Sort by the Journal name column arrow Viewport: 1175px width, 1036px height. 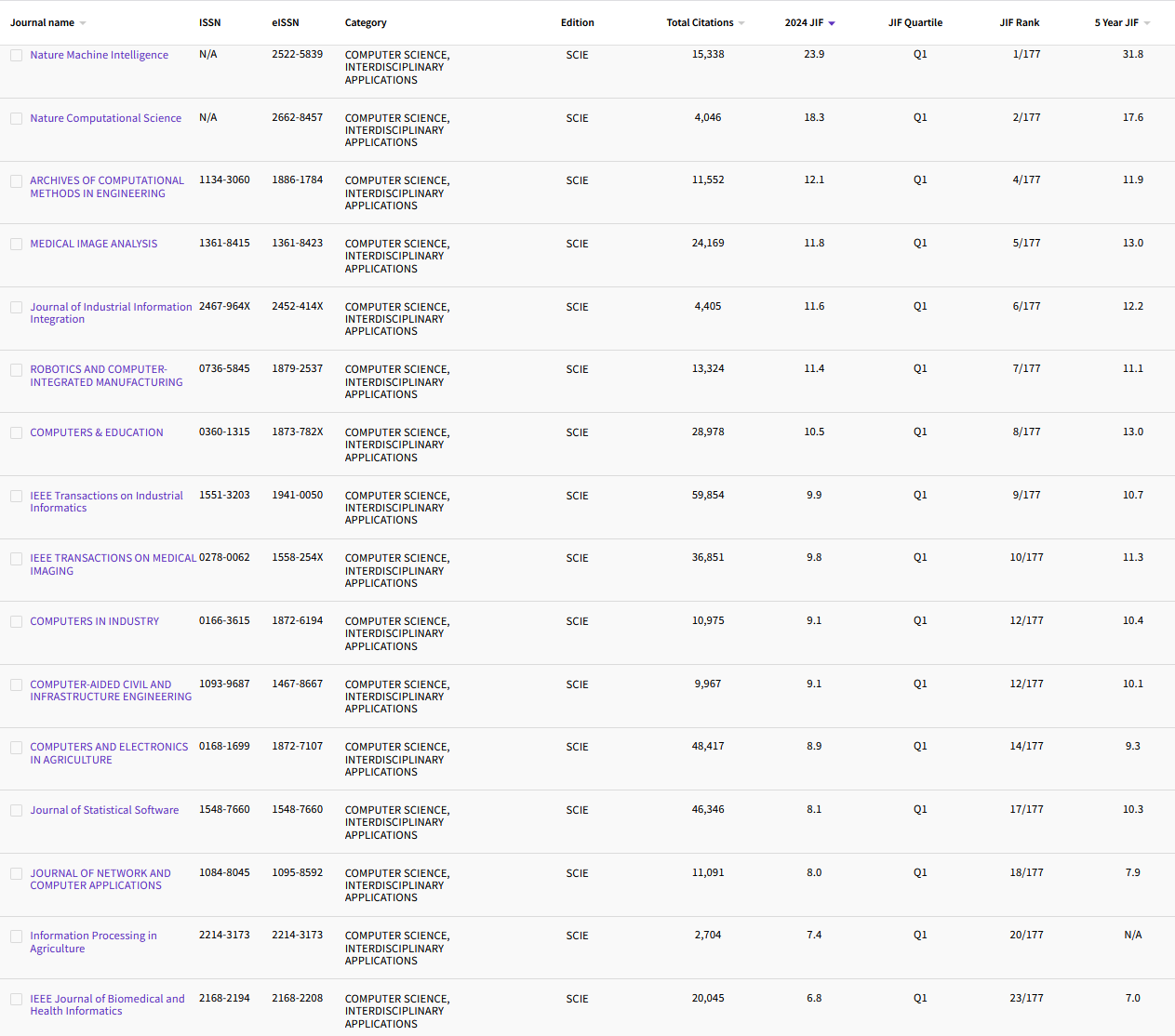click(x=82, y=22)
